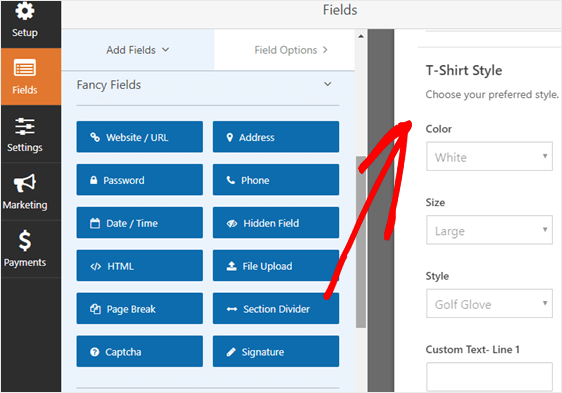The height and width of the screenshot is (393, 562).
Task: Add a Password field
Action: click(139, 180)
